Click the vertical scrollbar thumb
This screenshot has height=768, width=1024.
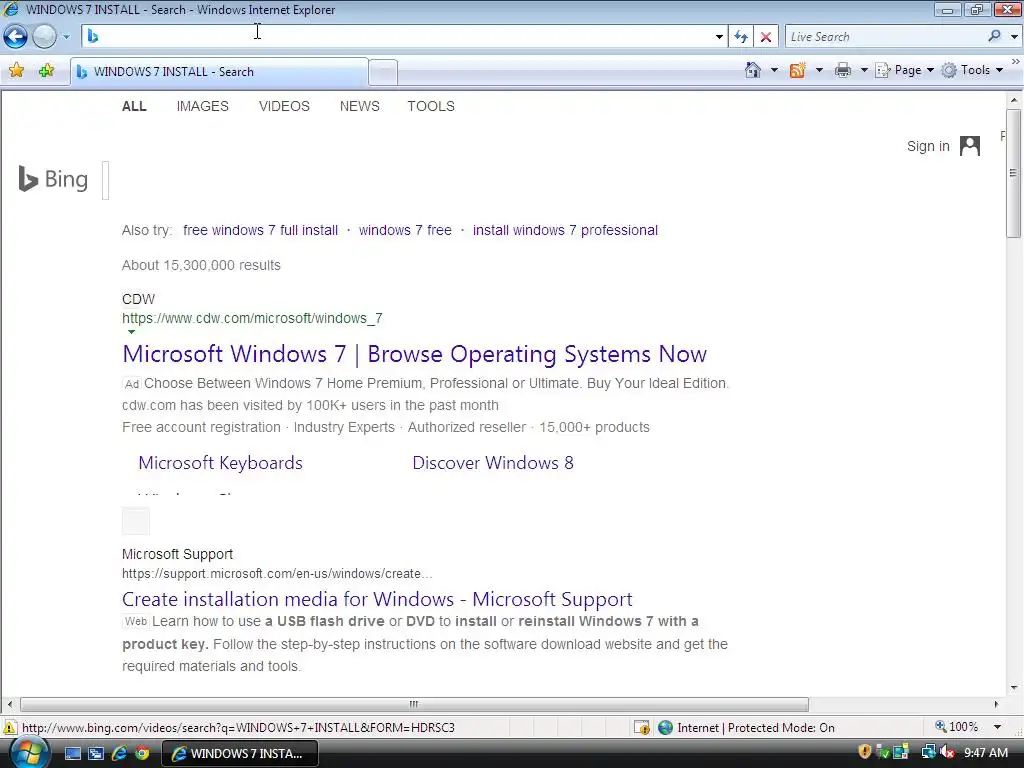click(1014, 173)
